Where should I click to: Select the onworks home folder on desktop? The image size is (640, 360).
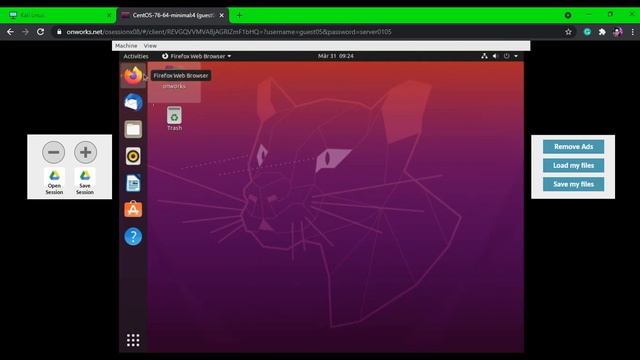click(174, 82)
